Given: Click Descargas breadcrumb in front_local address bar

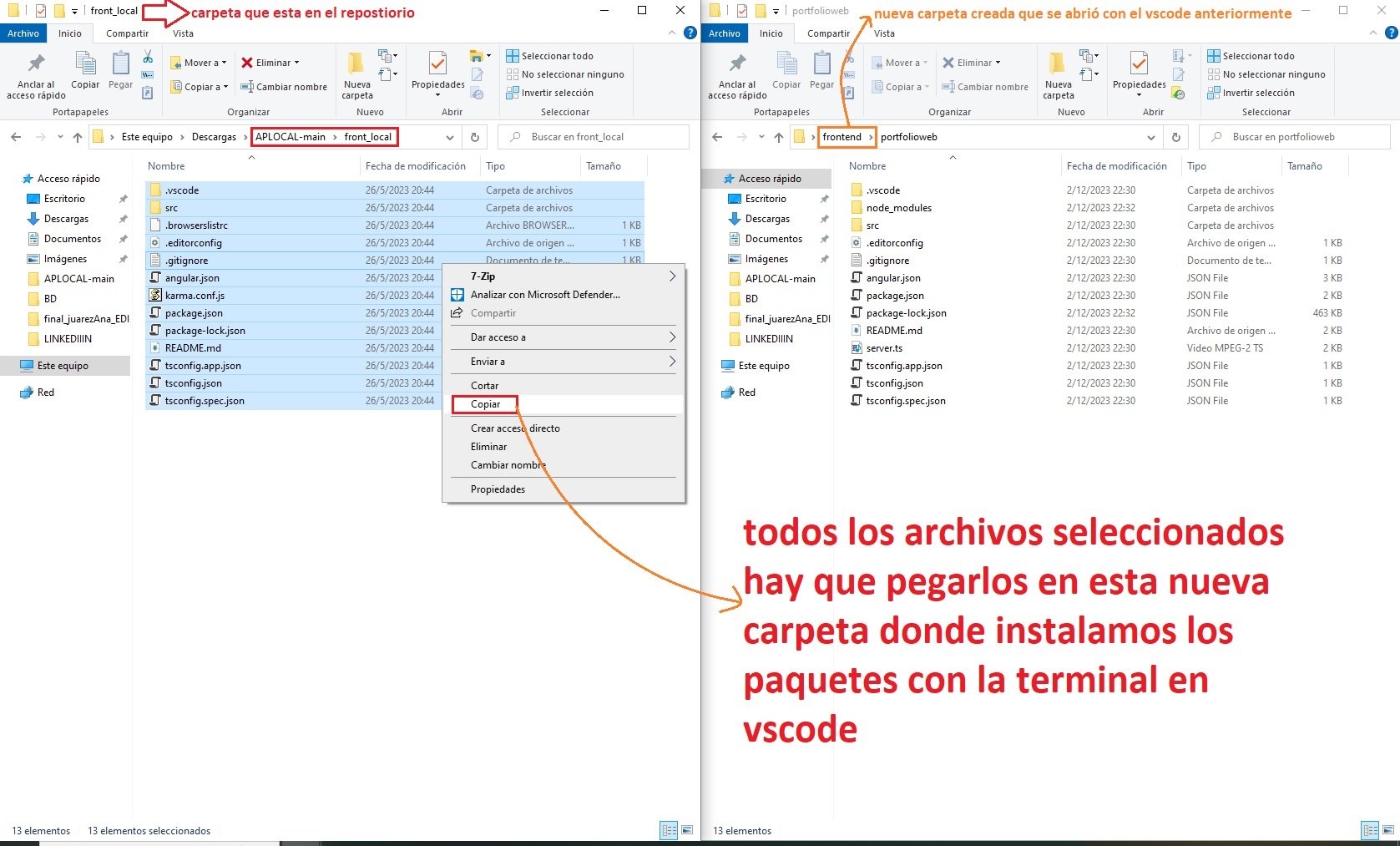Looking at the screenshot, I should click(x=214, y=137).
